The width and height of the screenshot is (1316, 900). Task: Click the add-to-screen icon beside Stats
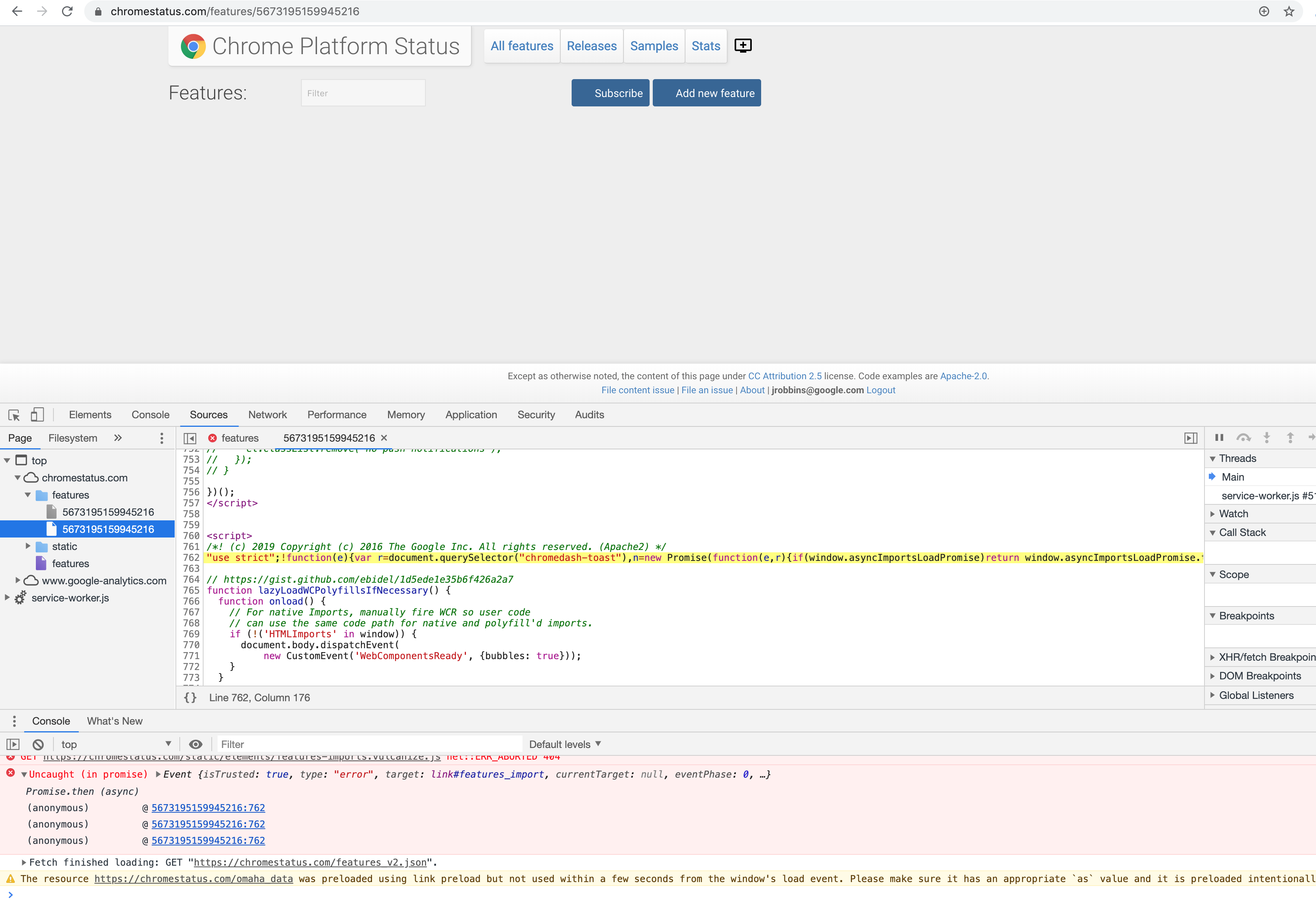pos(743,45)
